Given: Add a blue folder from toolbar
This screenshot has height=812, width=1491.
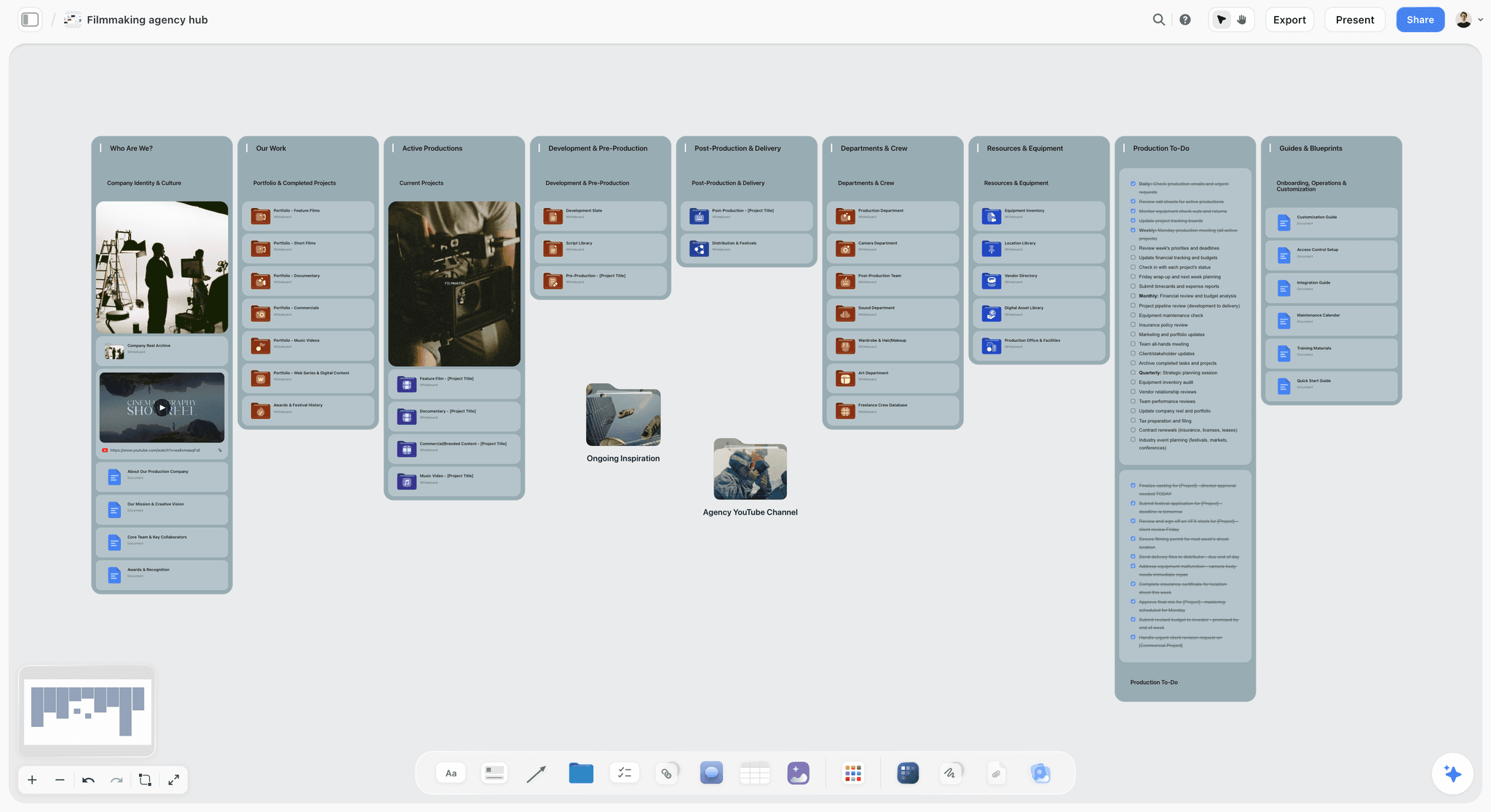Looking at the screenshot, I should (x=581, y=773).
